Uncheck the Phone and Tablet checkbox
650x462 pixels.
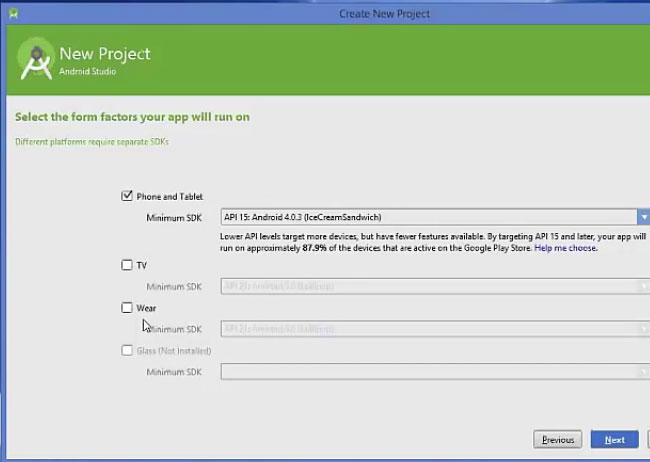(127, 196)
